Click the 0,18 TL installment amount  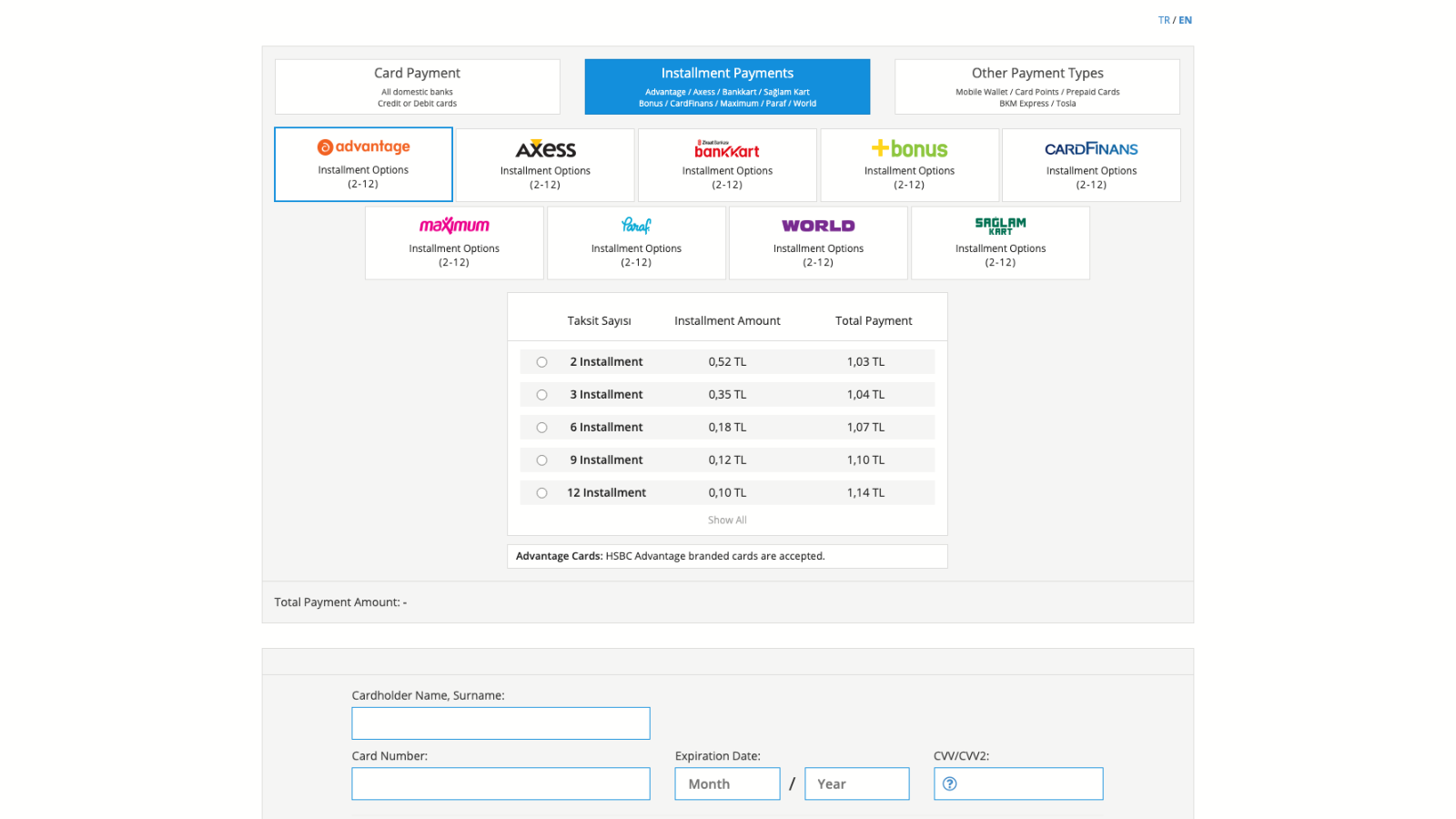(727, 428)
